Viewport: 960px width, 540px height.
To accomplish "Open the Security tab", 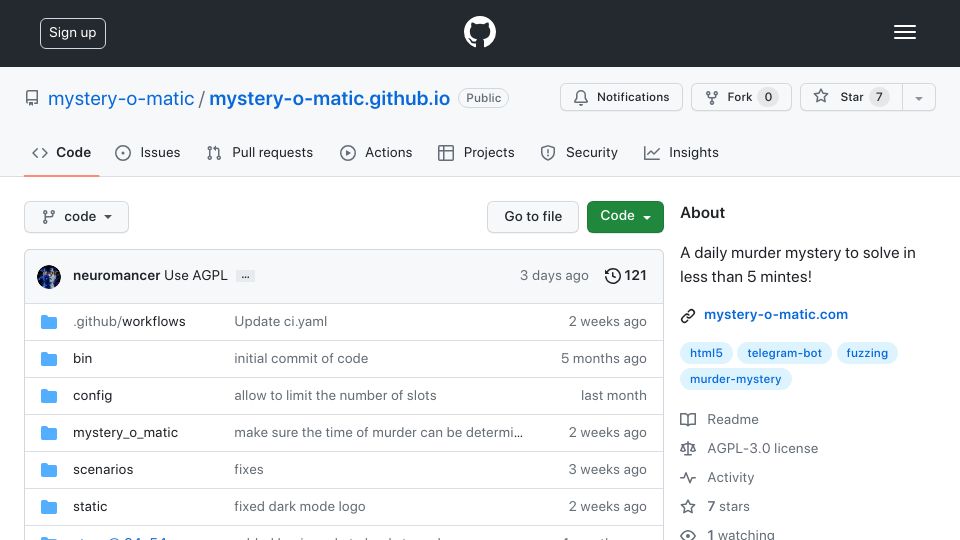I will [579, 152].
